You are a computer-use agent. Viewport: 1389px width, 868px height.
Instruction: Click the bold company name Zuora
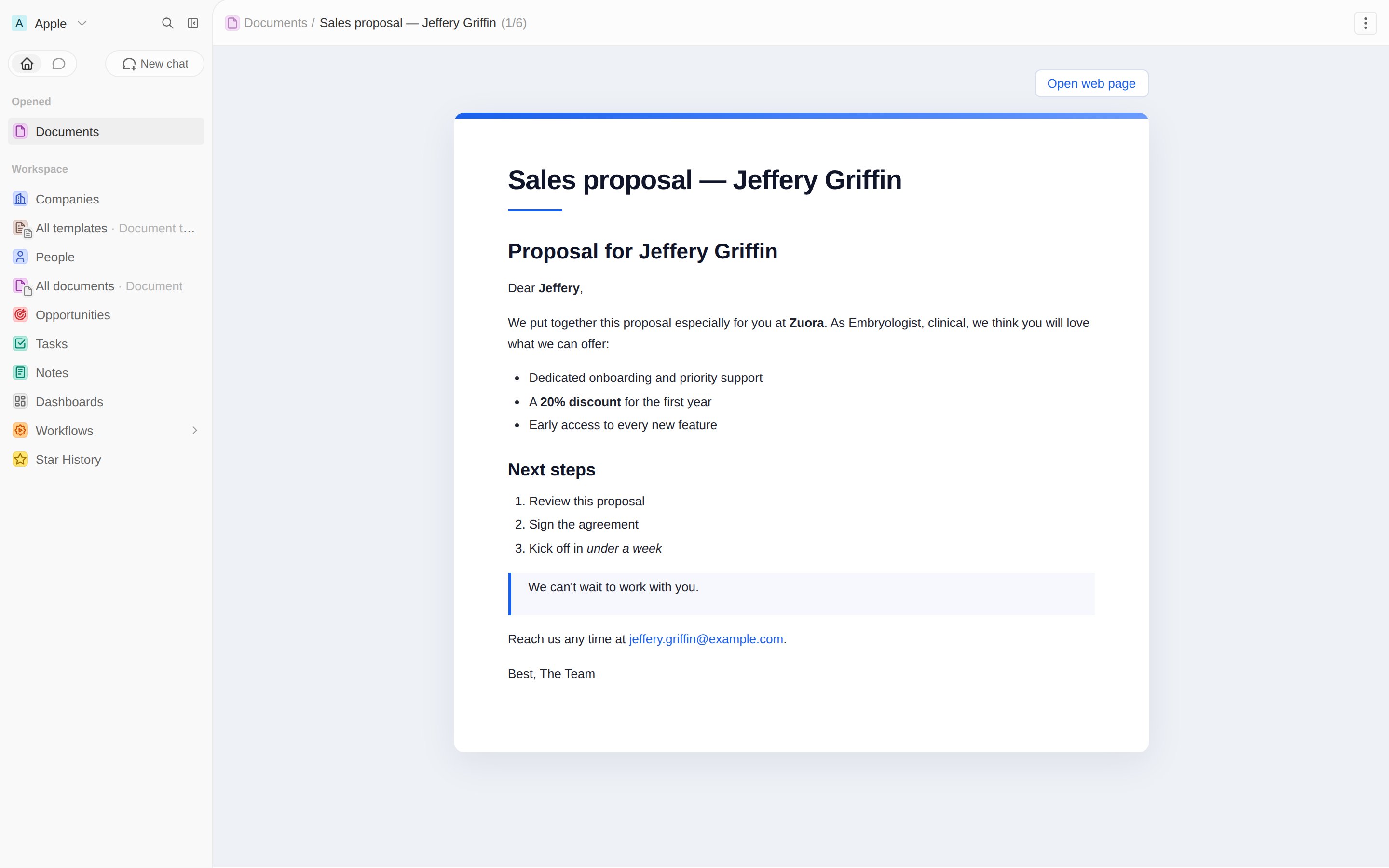coord(806,323)
